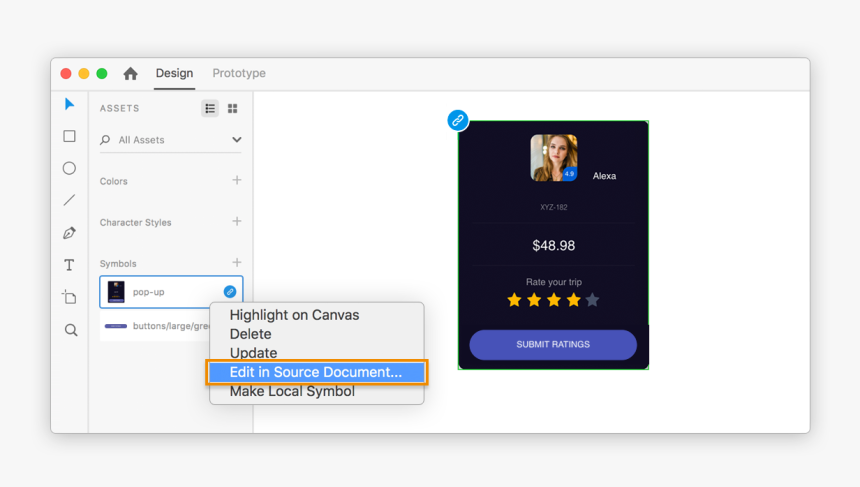
Task: Click the SUBMIT RATINGS button on canvas
Action: coord(553,344)
